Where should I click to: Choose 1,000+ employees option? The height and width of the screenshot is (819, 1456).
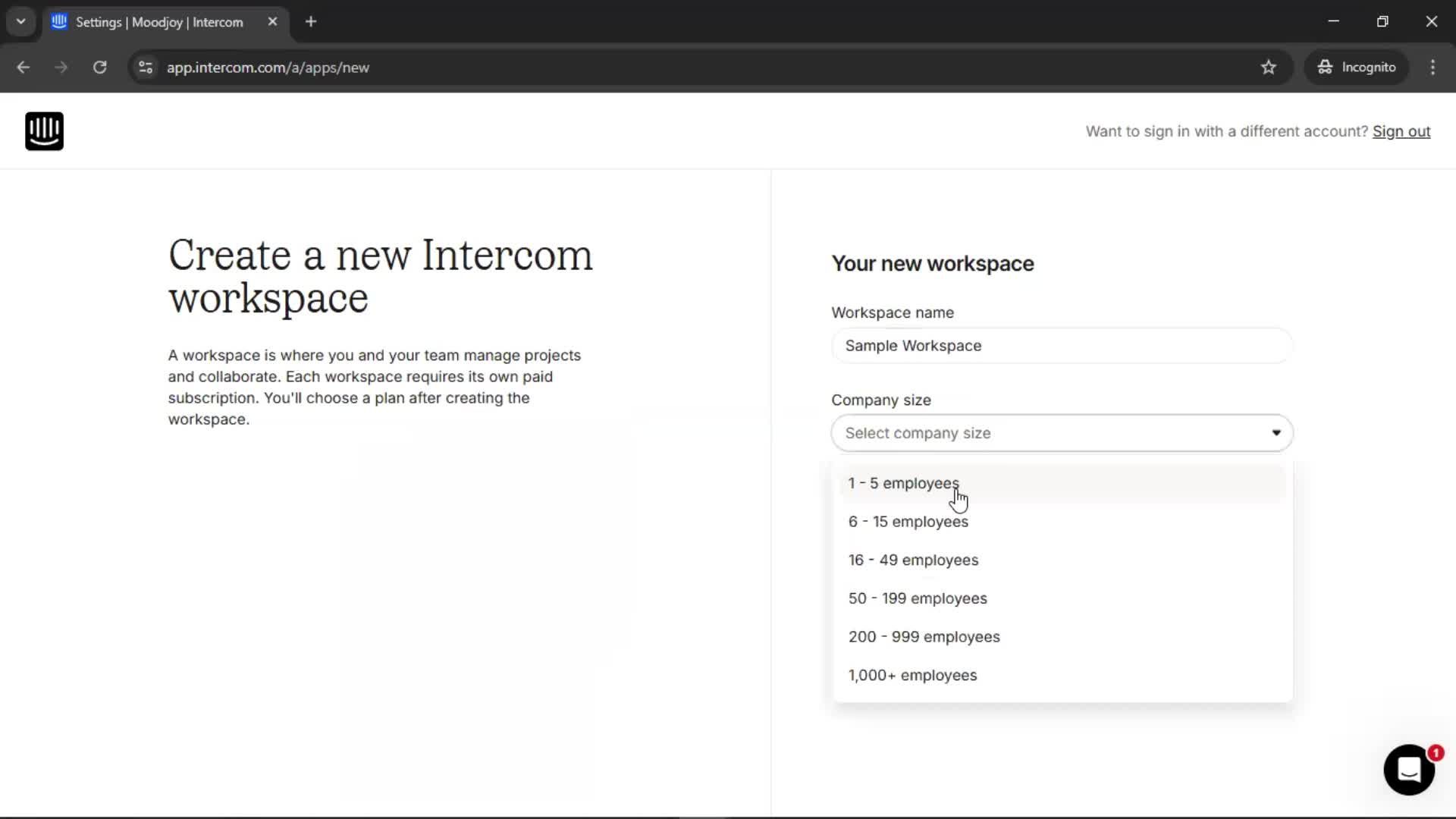pos(1062,676)
